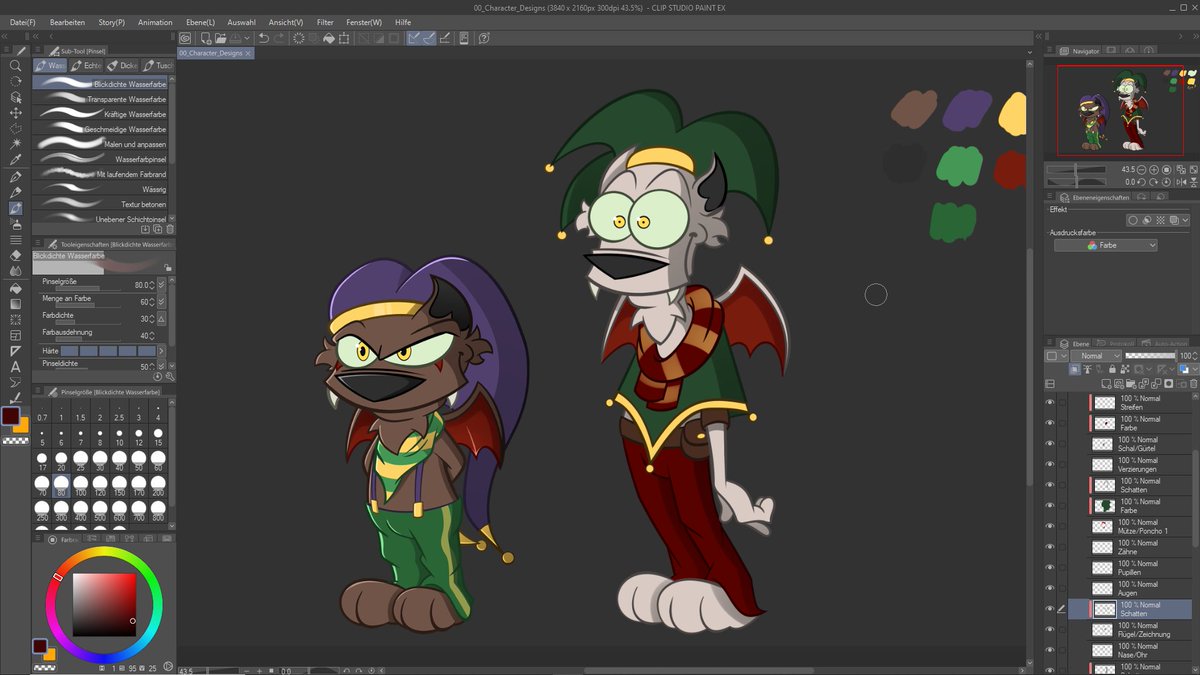The width and height of the screenshot is (1200, 675).
Task: Select Transparente Wasserfarbe brush
Action: (x=102, y=100)
